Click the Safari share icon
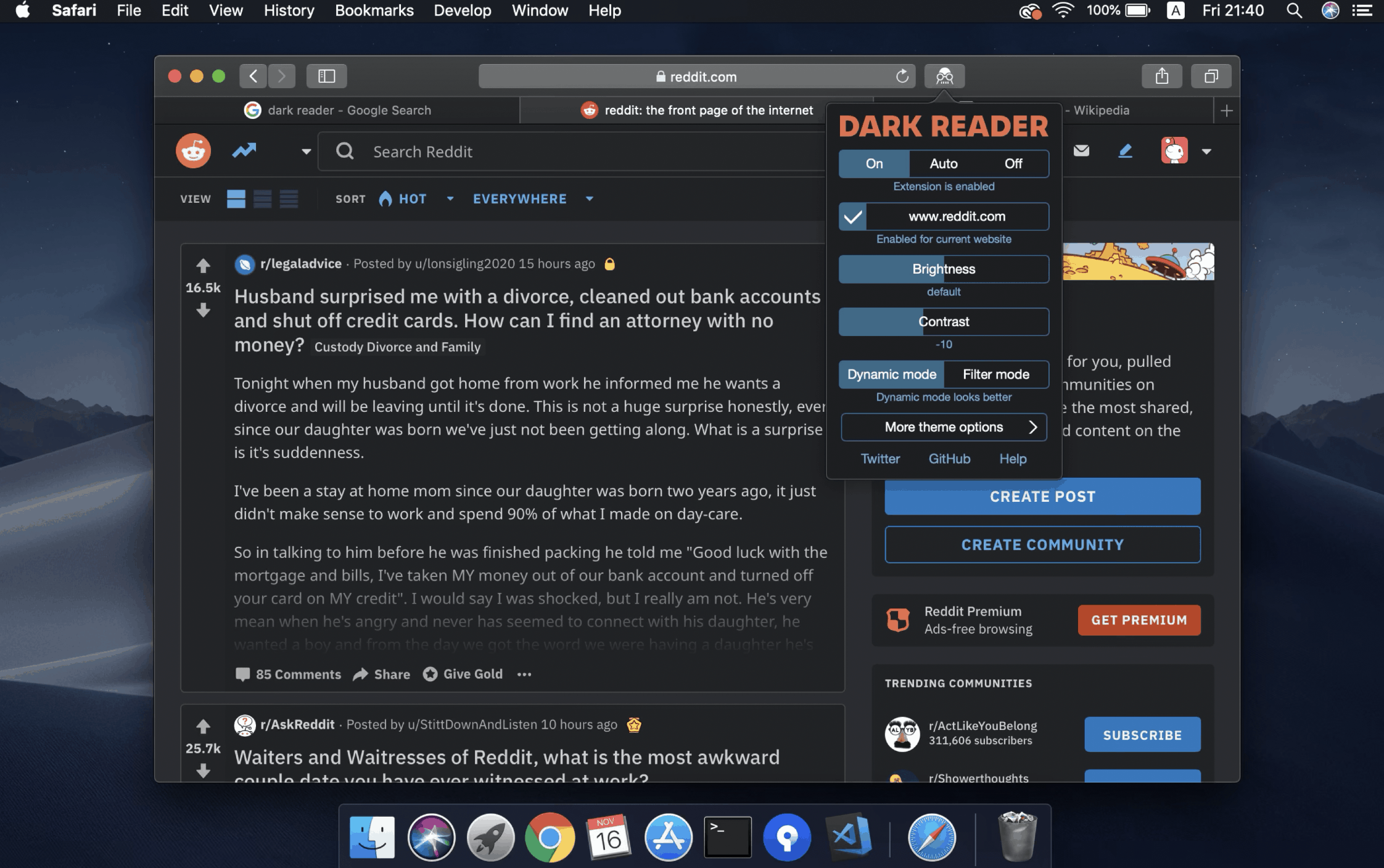 (1162, 76)
